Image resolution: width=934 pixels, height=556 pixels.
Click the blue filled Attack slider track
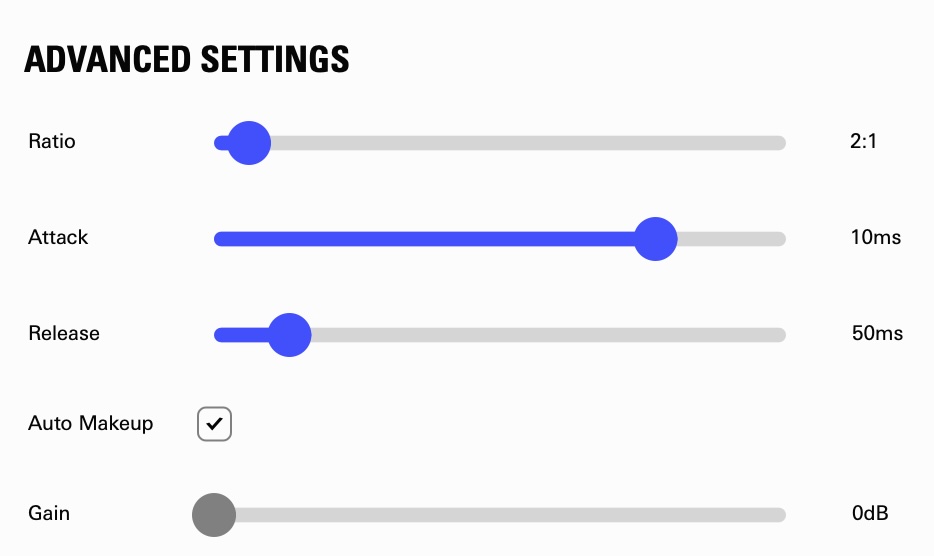click(x=430, y=239)
